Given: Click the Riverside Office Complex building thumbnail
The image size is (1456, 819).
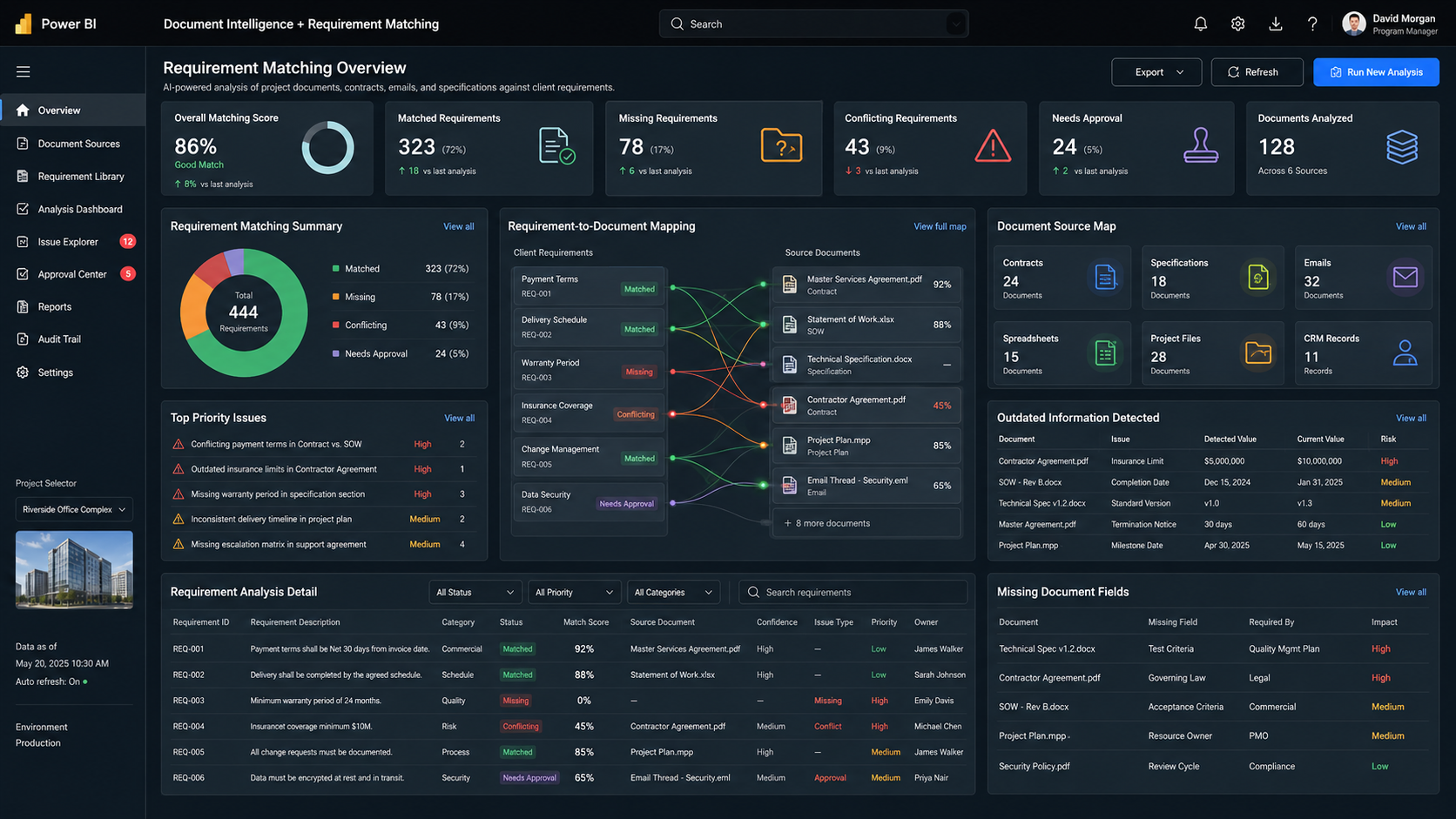Looking at the screenshot, I should pos(74,570).
